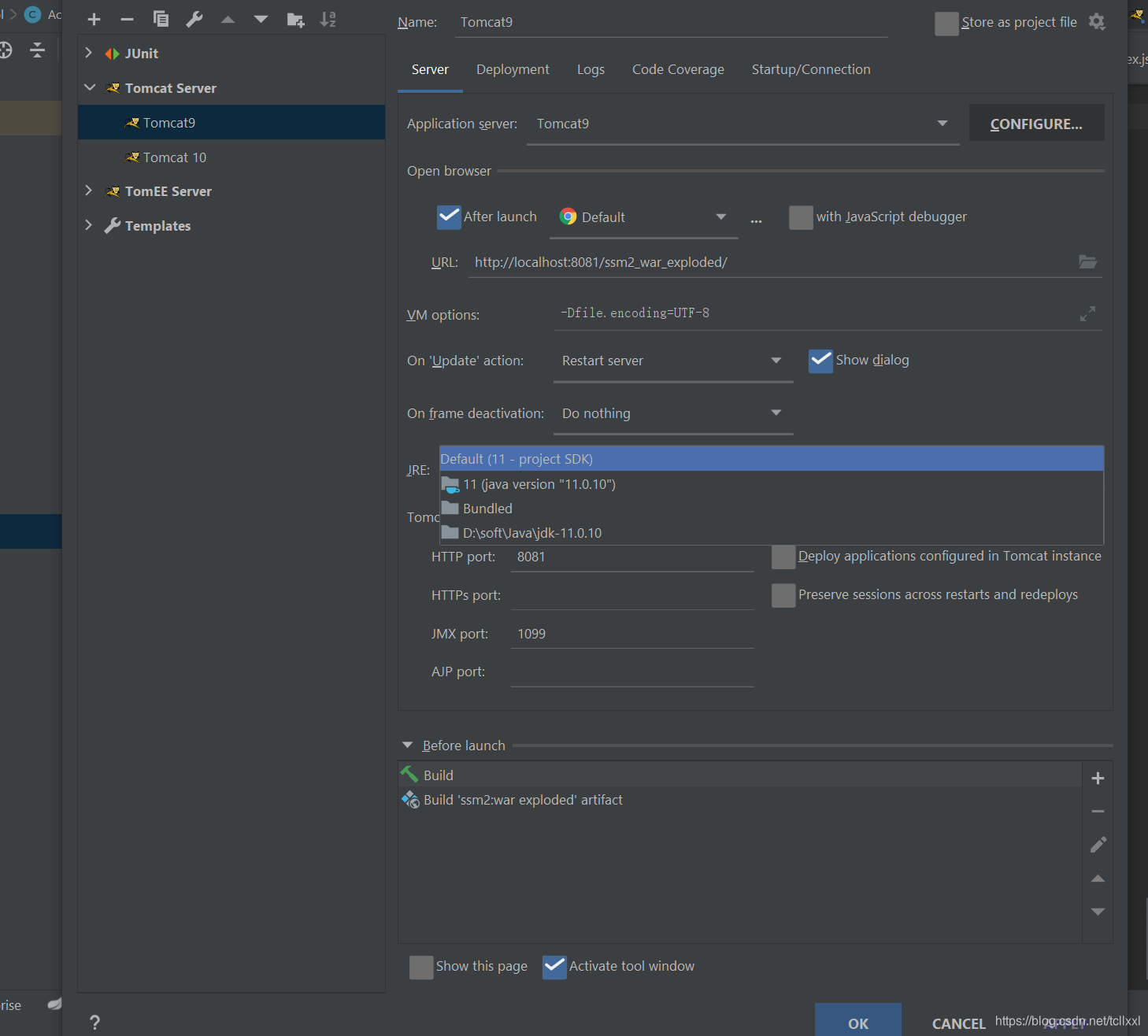Select Tomcat 10 configuration in tree
The height and width of the screenshot is (1036, 1148).
231,157
